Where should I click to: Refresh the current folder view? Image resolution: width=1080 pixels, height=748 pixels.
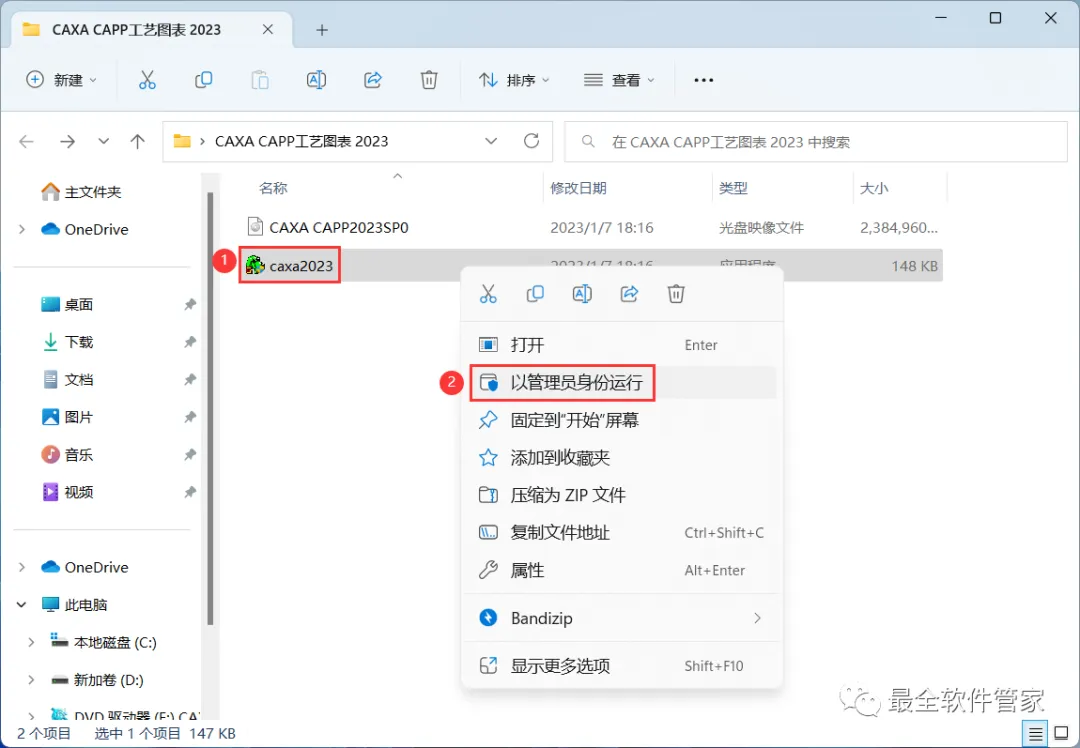point(531,141)
